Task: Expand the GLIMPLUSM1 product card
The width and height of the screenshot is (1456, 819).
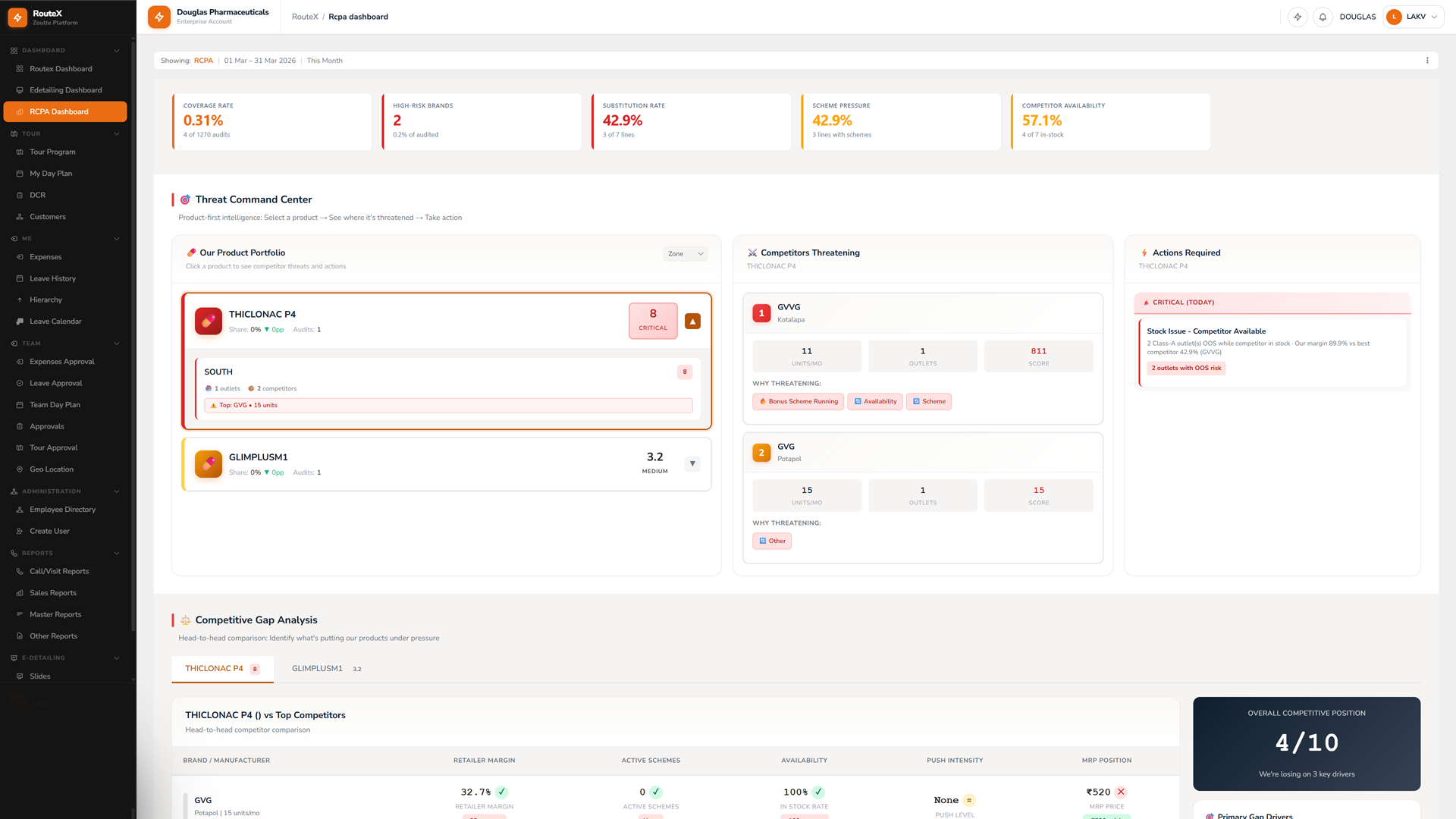Action: click(692, 464)
